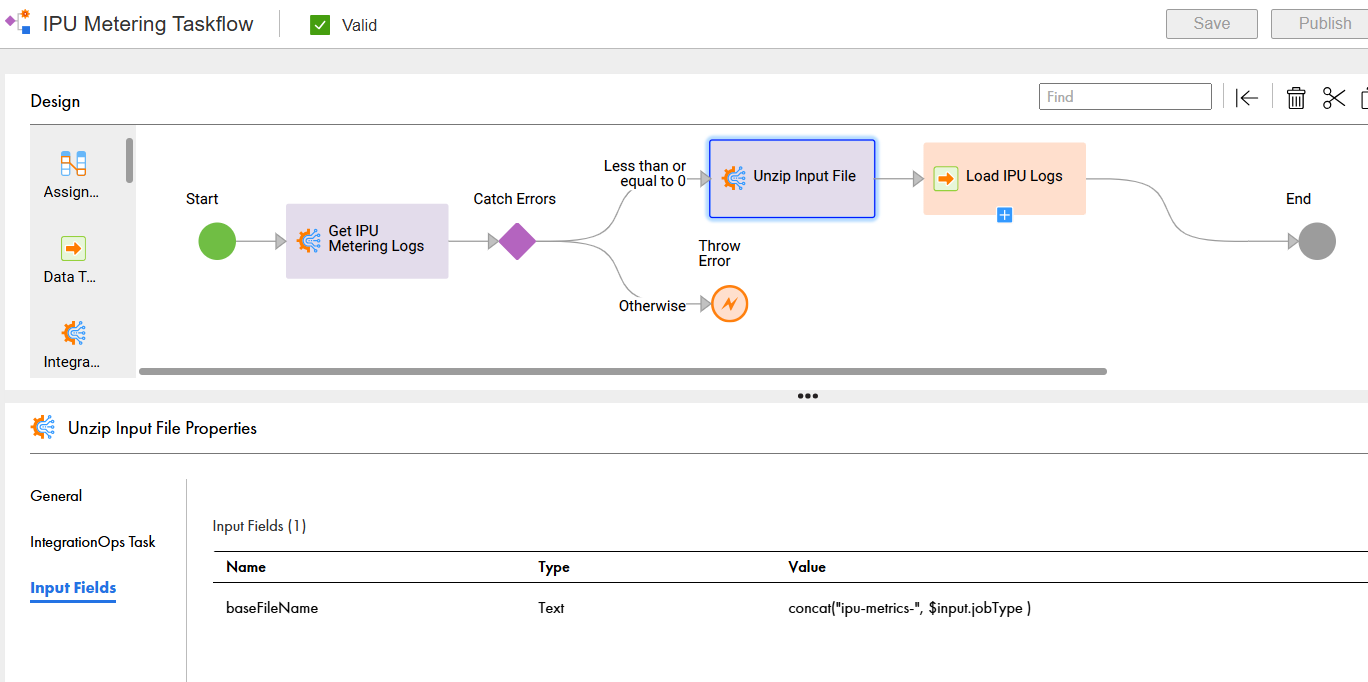Click into the Find search field
Viewport: 1368px width, 682px height.
pos(1125,97)
